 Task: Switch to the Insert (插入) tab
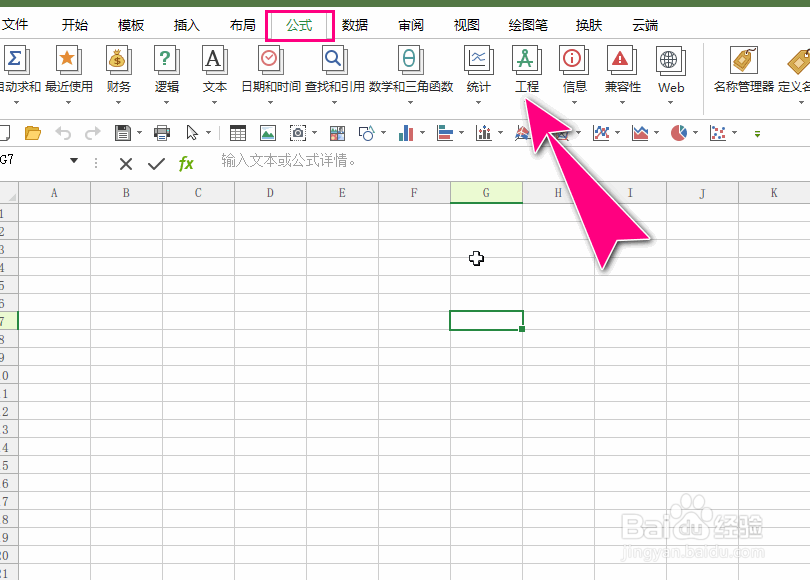(x=186, y=25)
